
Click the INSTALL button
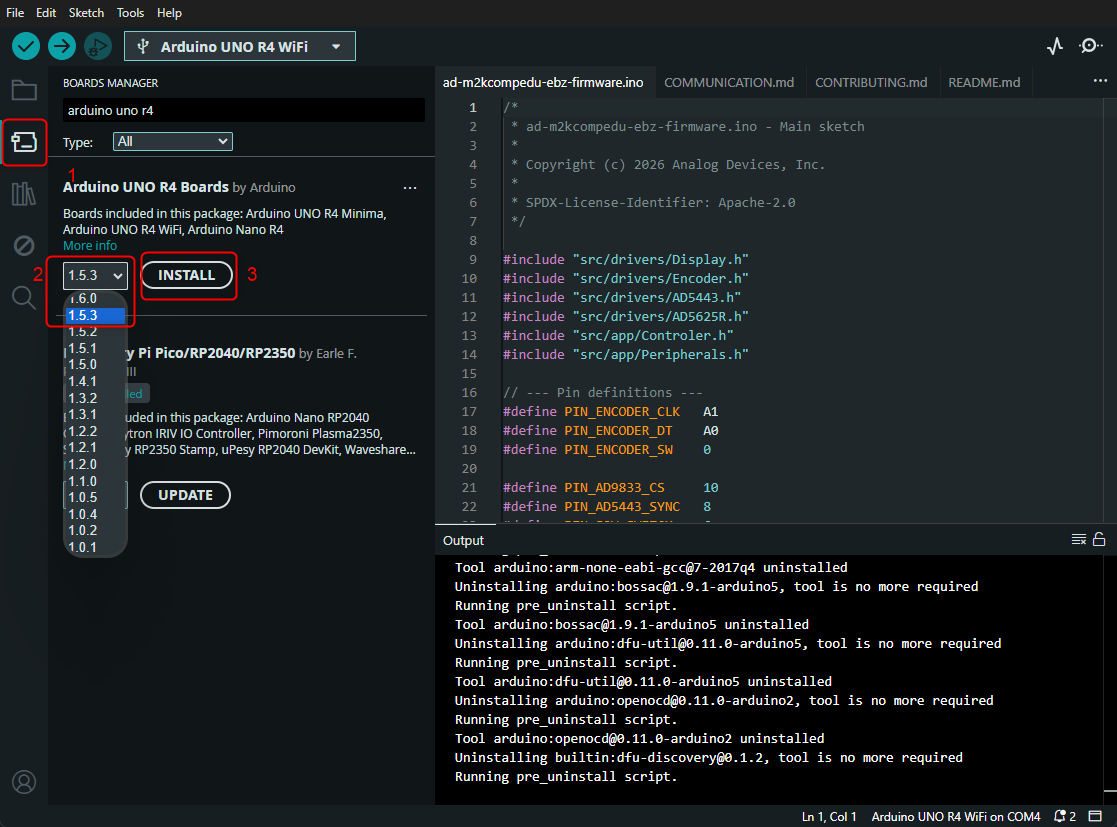pos(187,276)
